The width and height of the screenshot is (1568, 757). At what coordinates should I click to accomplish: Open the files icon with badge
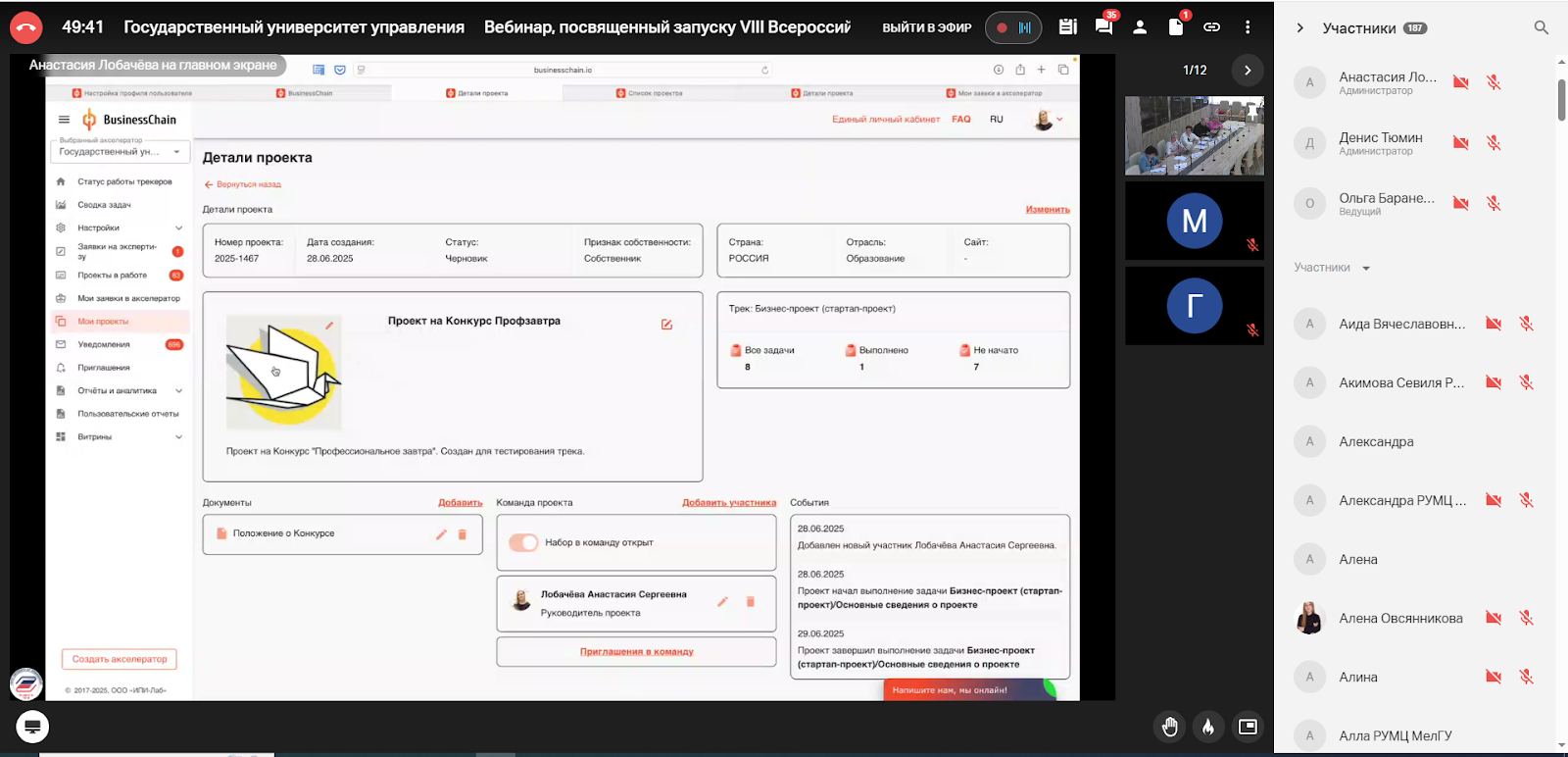coord(1176,27)
